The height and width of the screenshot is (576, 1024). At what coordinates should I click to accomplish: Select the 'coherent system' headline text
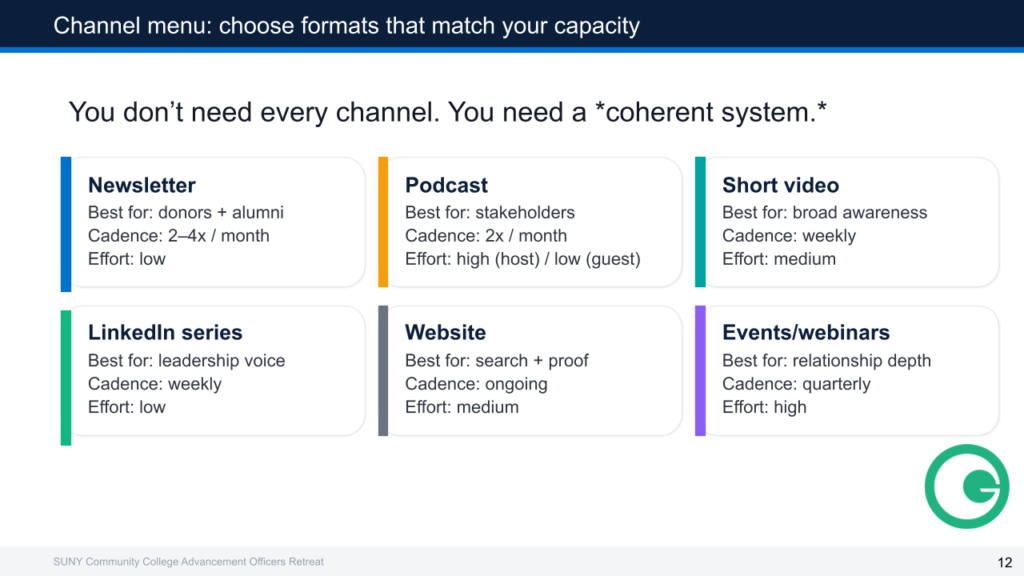(447, 112)
